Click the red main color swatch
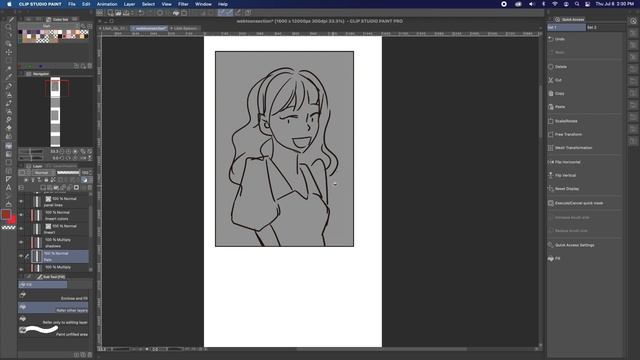 coord(6,214)
